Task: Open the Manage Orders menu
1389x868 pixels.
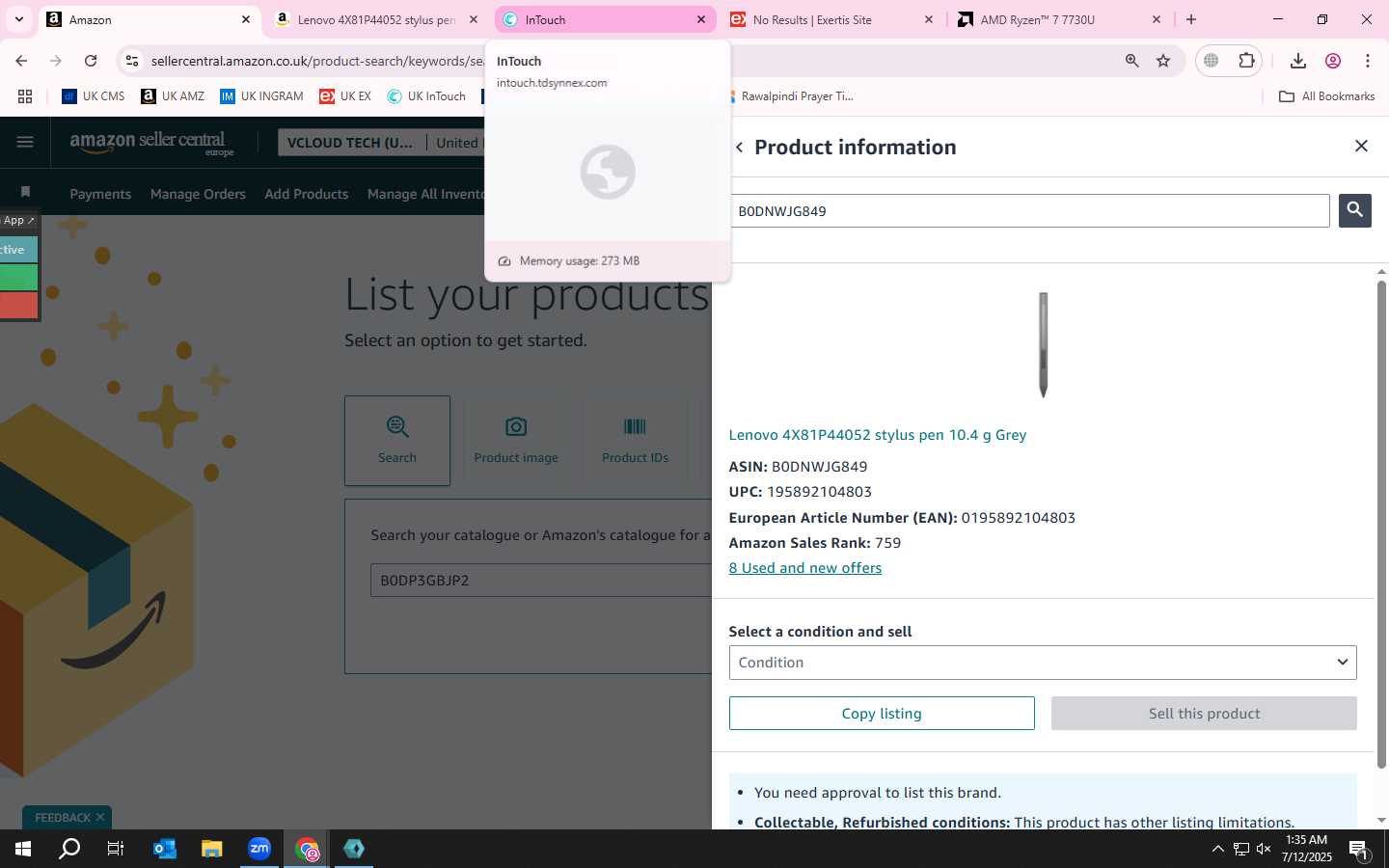Action: 198,194
